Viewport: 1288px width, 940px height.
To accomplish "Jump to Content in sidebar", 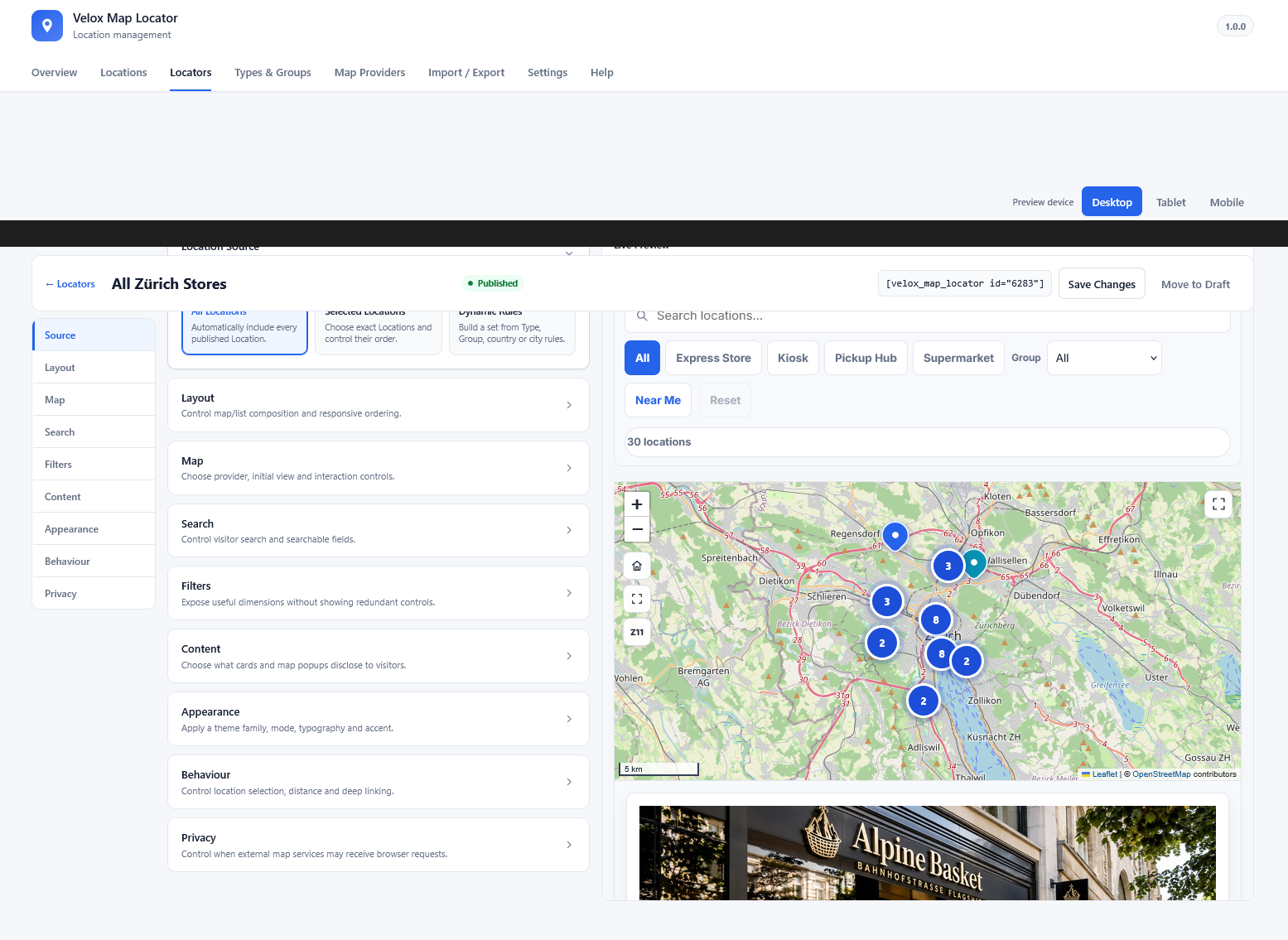I will [94, 497].
